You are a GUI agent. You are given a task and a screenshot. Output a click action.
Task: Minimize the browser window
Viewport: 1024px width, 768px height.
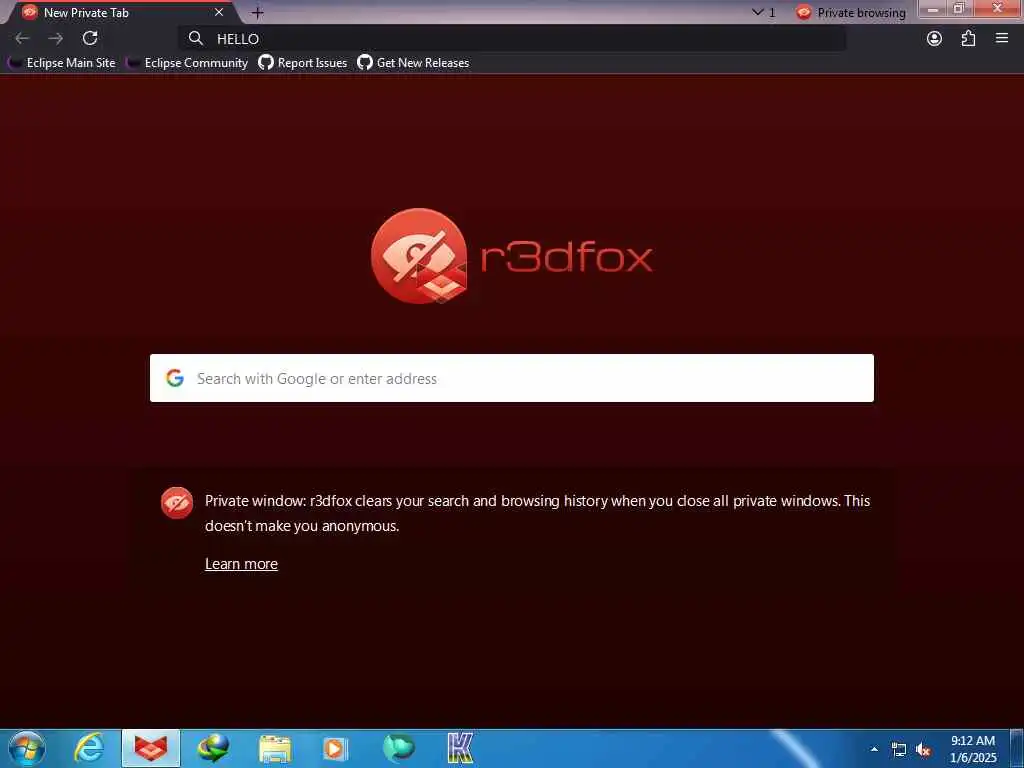(x=933, y=9)
